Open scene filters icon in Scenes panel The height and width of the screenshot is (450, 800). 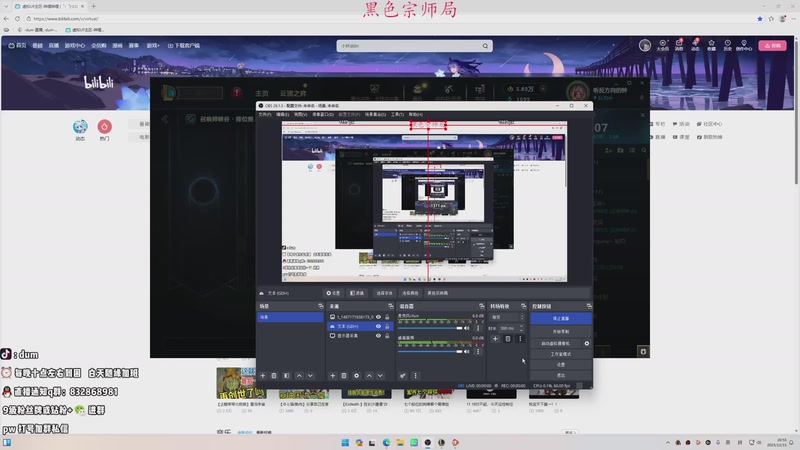click(x=286, y=376)
